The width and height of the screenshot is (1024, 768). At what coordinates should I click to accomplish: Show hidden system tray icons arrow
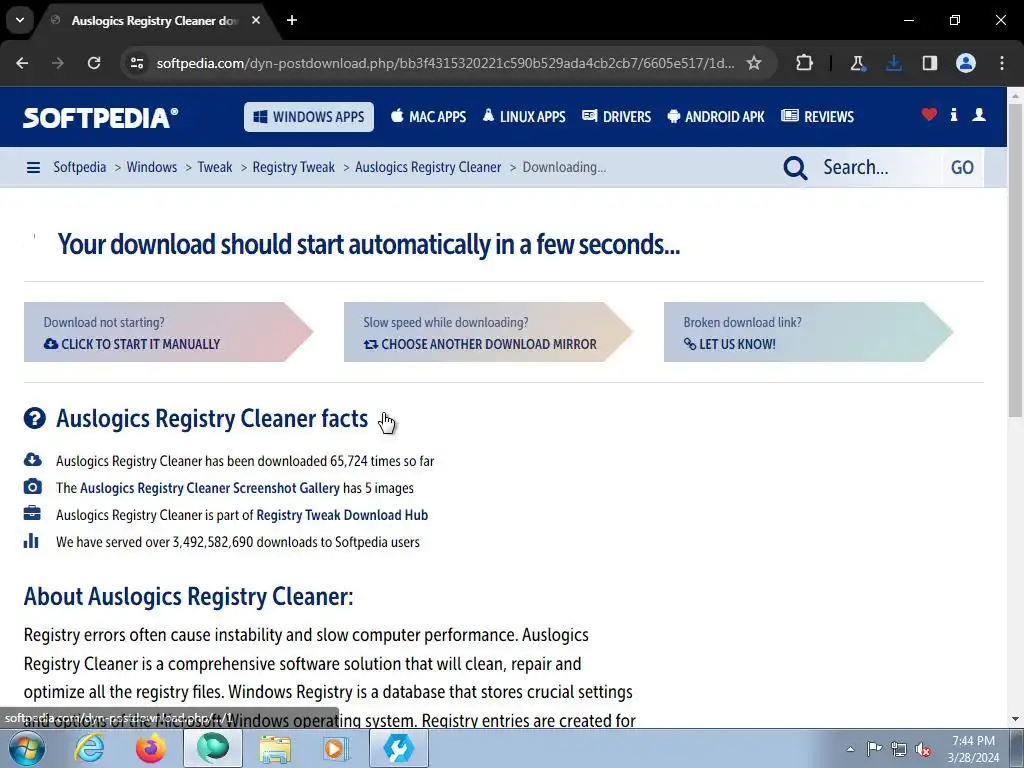[x=850, y=749]
